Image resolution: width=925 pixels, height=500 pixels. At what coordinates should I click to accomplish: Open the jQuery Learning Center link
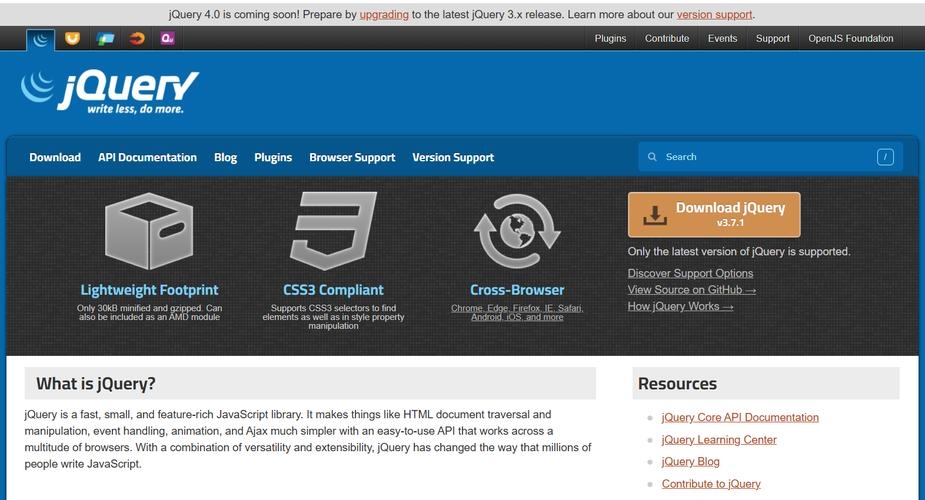coord(718,440)
